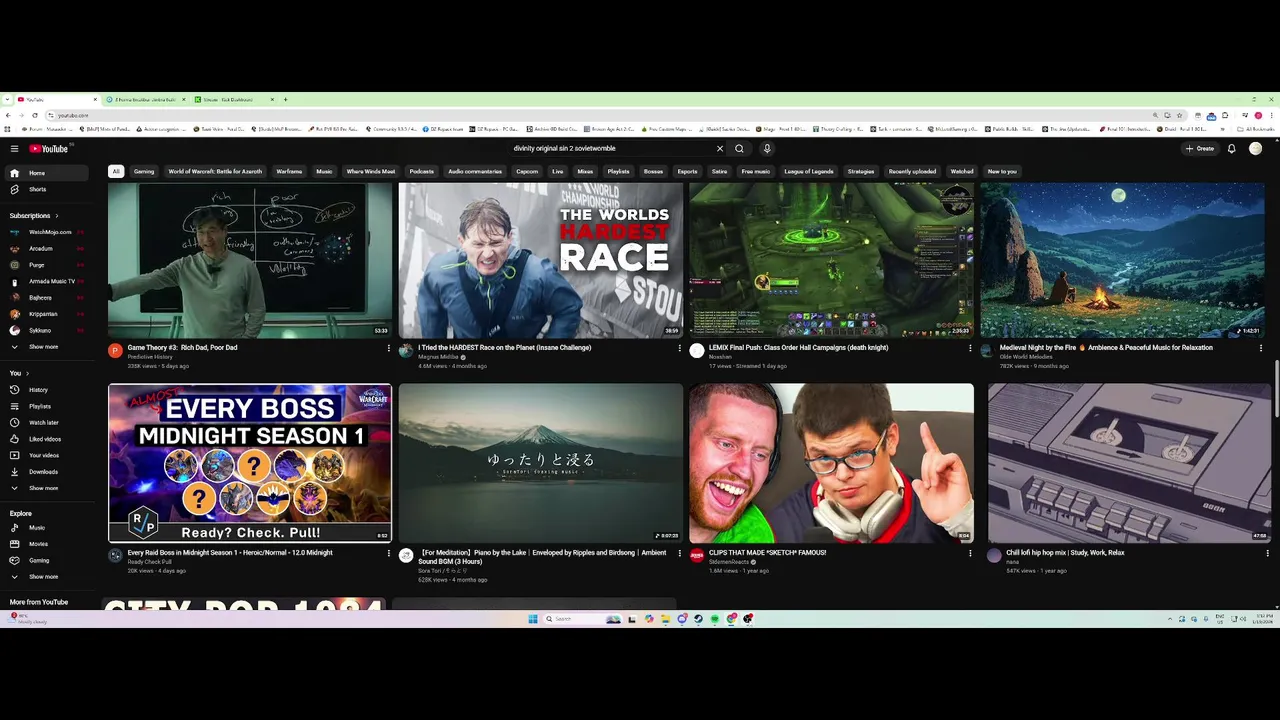Expand the Subscriptions section header
The width and height of the screenshot is (1280, 720).
coord(34,216)
